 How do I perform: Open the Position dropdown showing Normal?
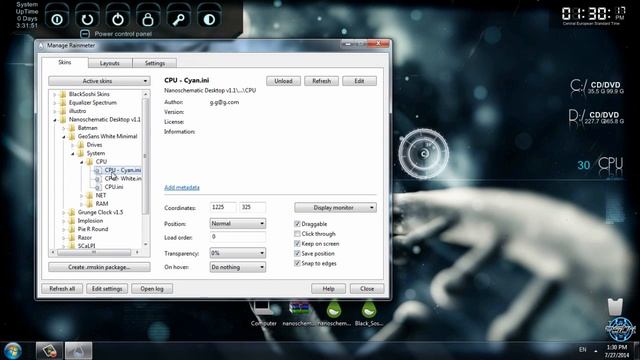(x=238, y=224)
